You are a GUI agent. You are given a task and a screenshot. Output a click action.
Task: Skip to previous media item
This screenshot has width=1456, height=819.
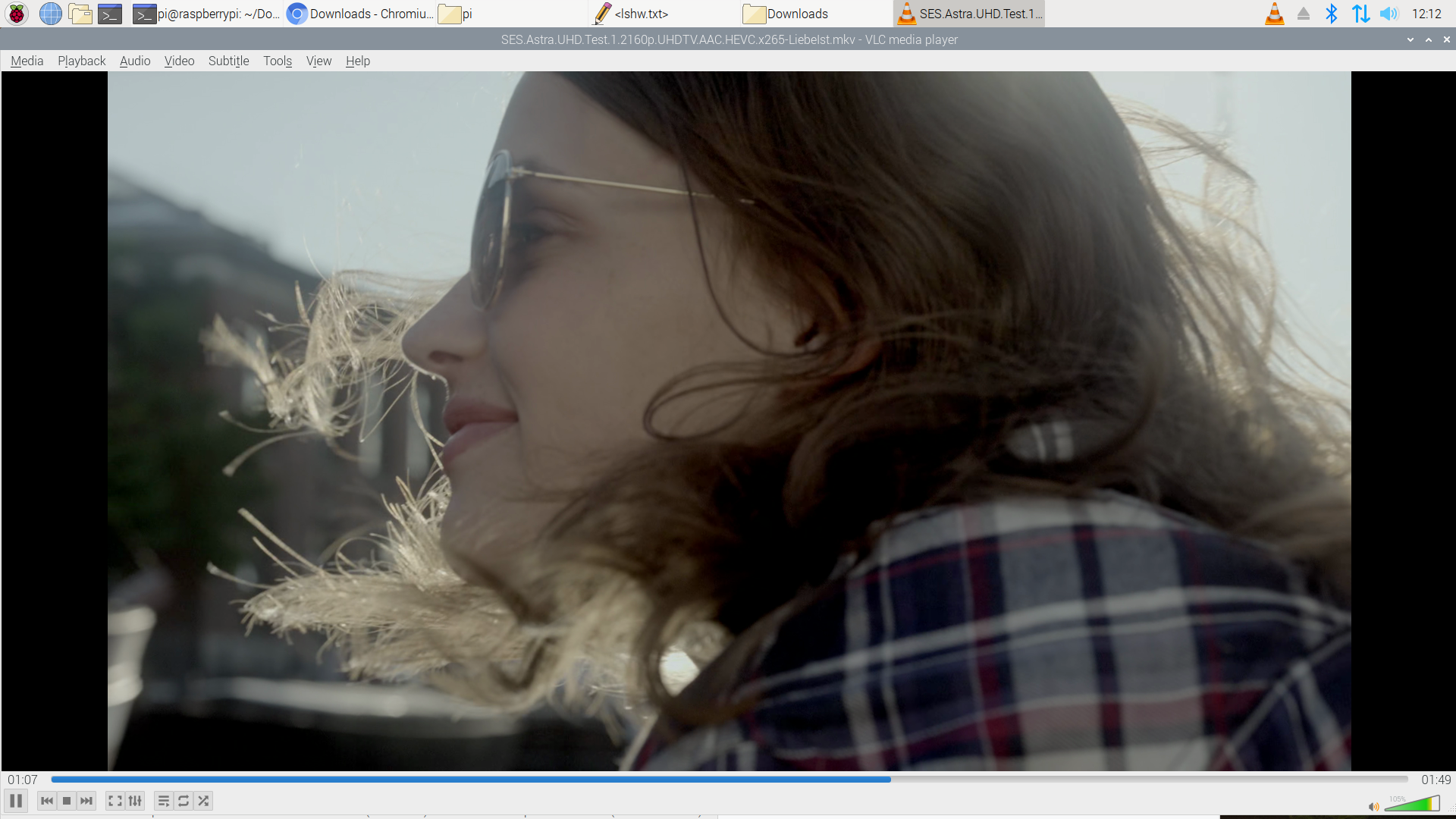tap(47, 801)
